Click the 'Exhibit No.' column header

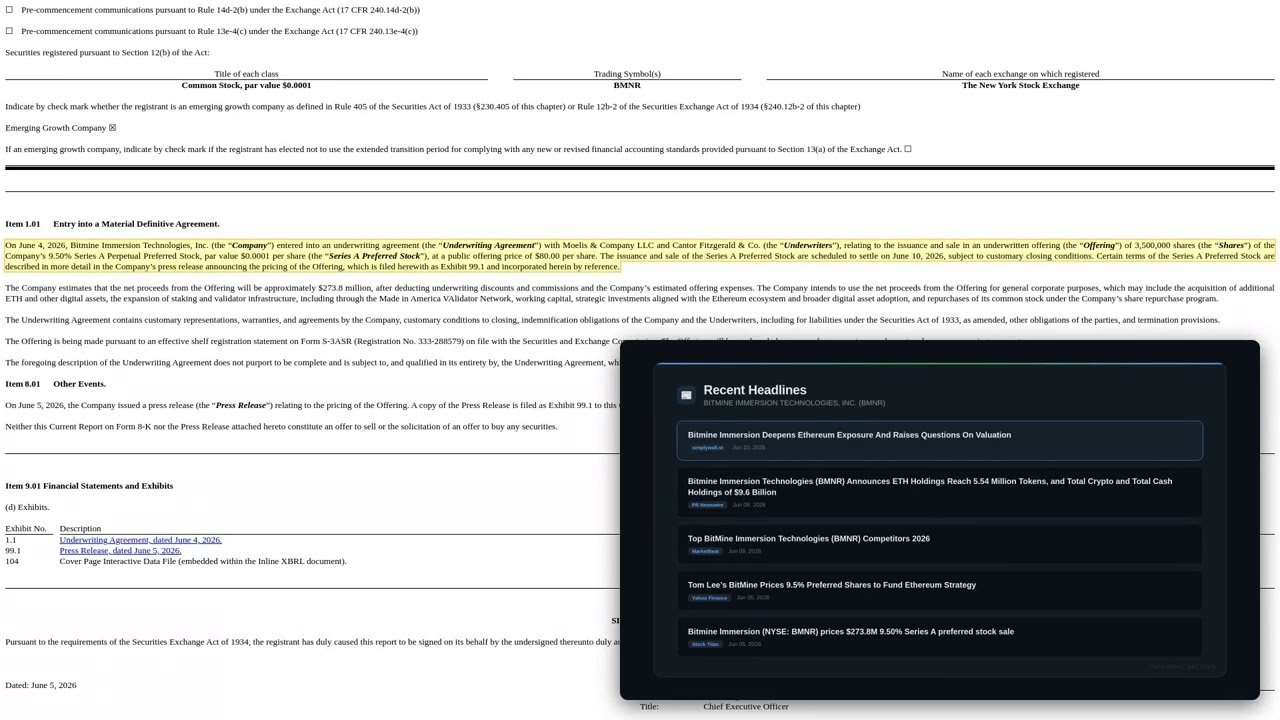pos(26,529)
